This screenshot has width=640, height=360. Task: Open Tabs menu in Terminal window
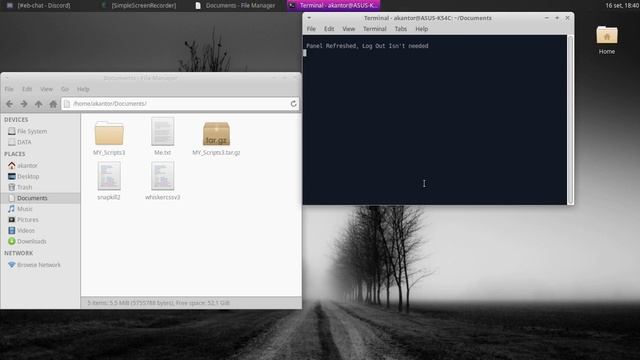400,29
